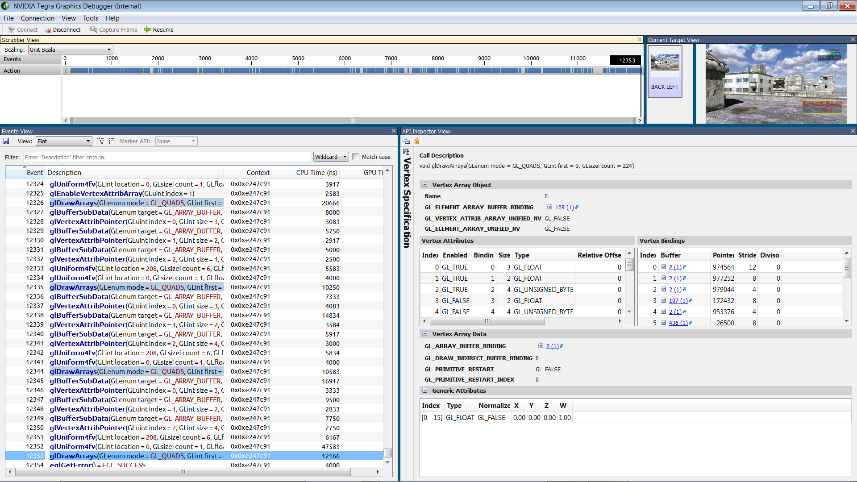
Task: Collapse the Vertex Array Object section
Action: pyautogui.click(x=425, y=185)
